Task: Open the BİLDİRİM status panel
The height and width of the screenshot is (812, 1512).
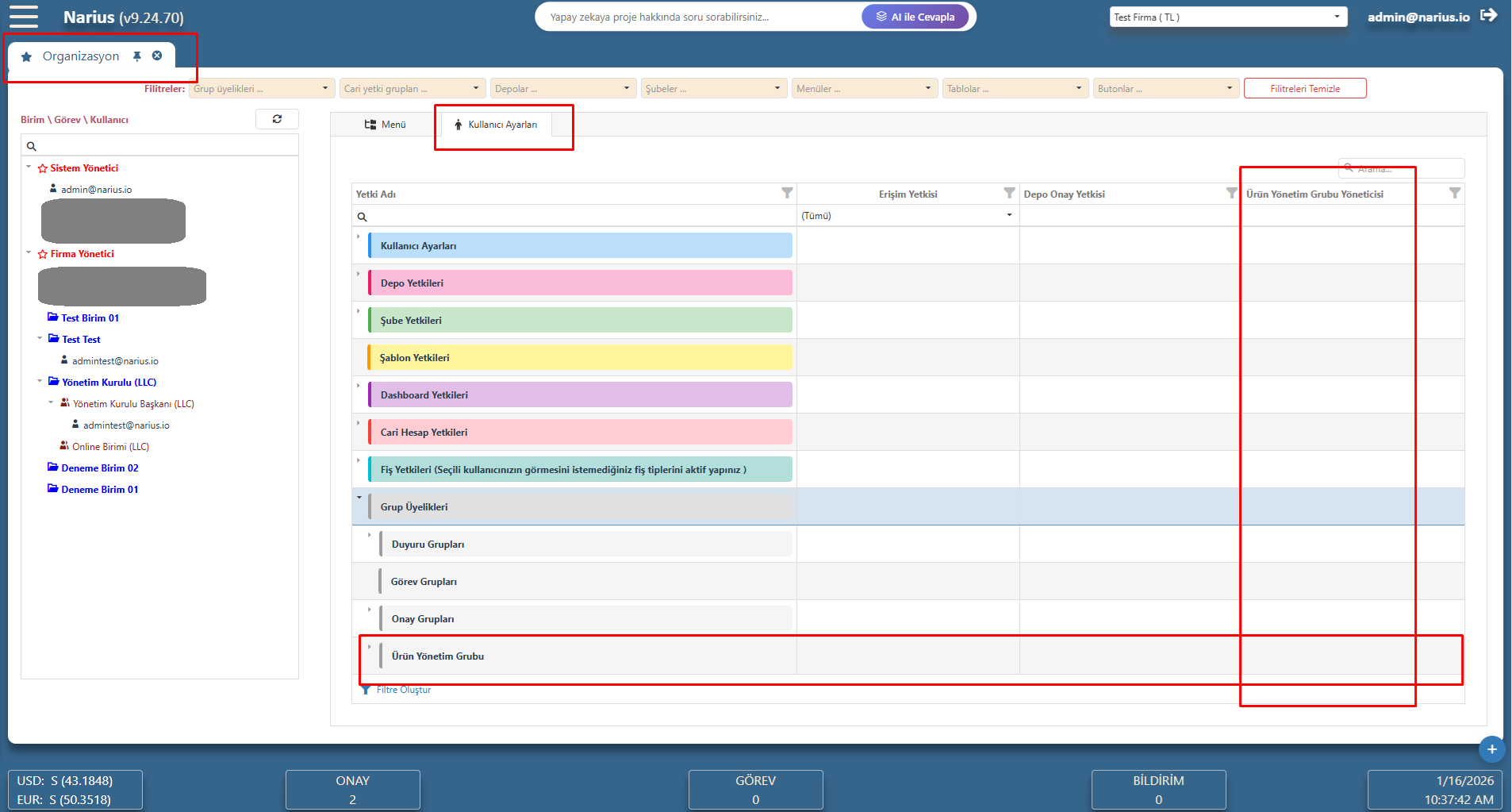Action: [x=1158, y=790]
